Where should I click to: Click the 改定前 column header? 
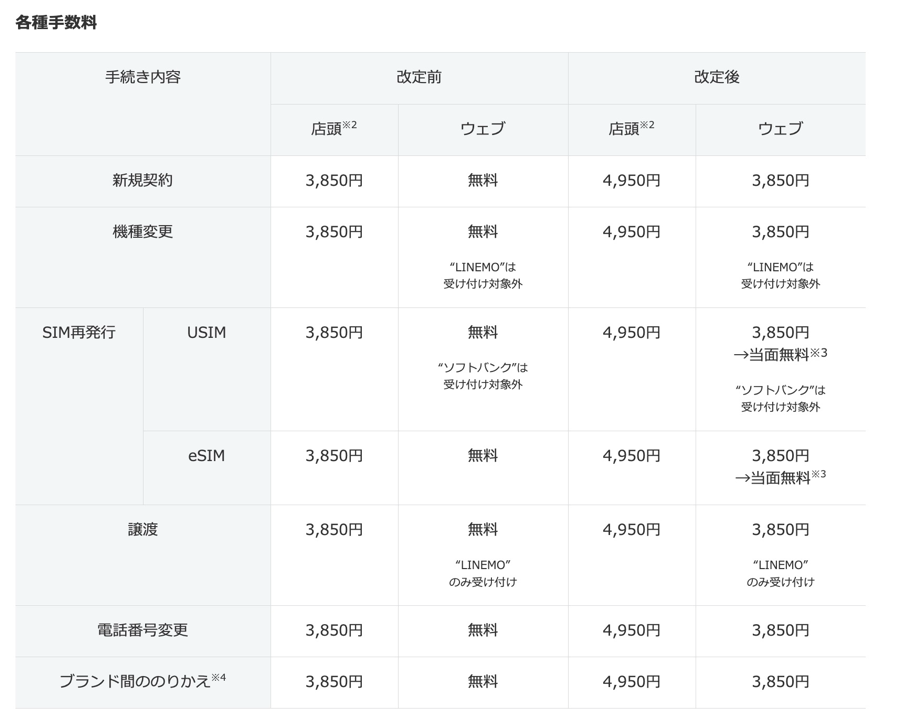[x=419, y=77]
